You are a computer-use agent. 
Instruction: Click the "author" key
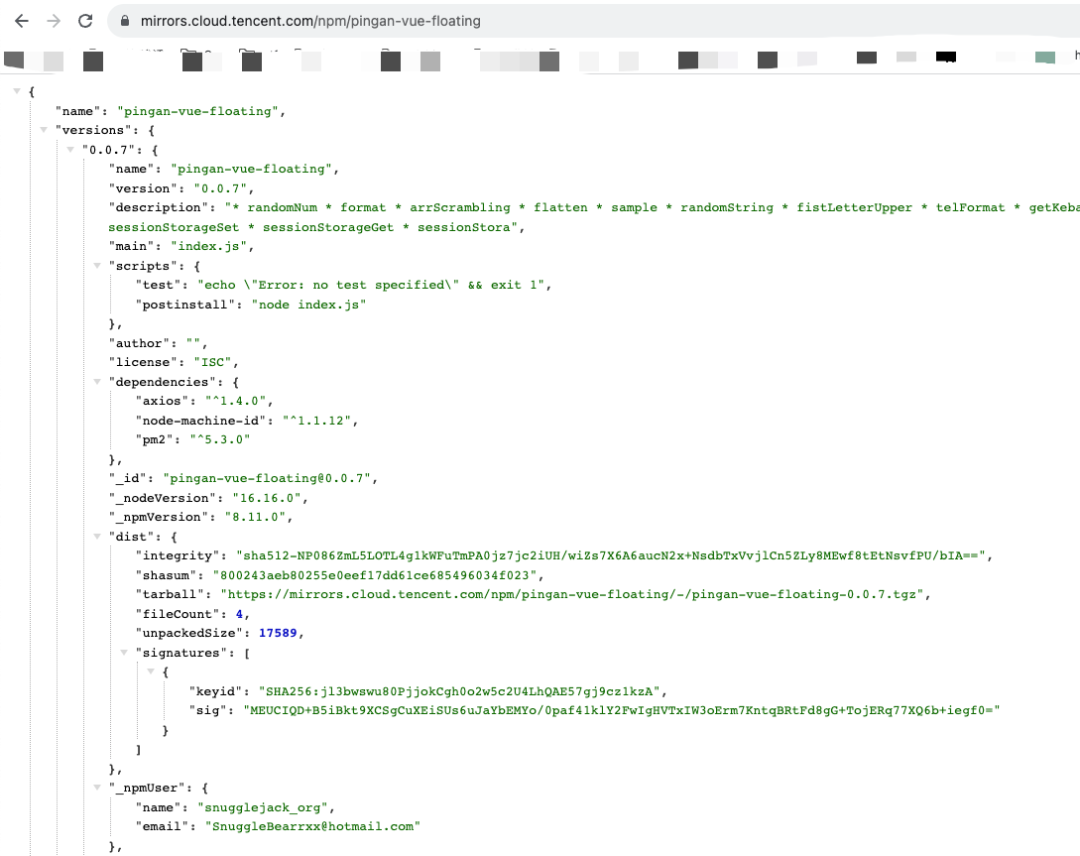click(x=138, y=343)
